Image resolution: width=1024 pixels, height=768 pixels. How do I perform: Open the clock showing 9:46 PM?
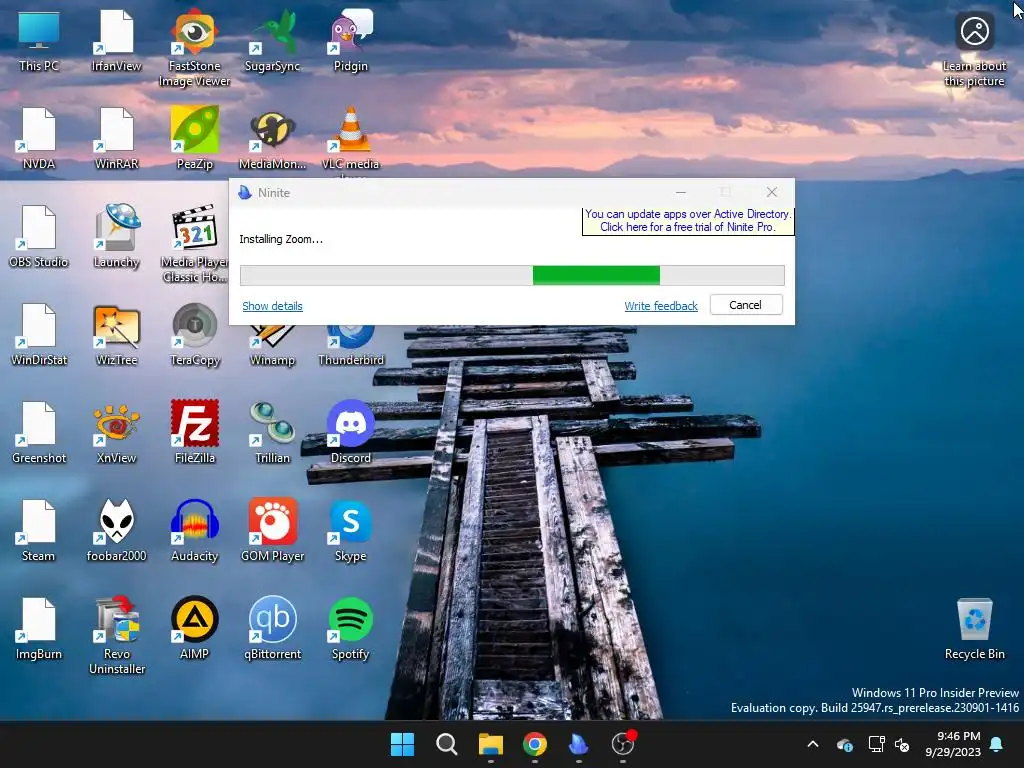[x=953, y=744]
